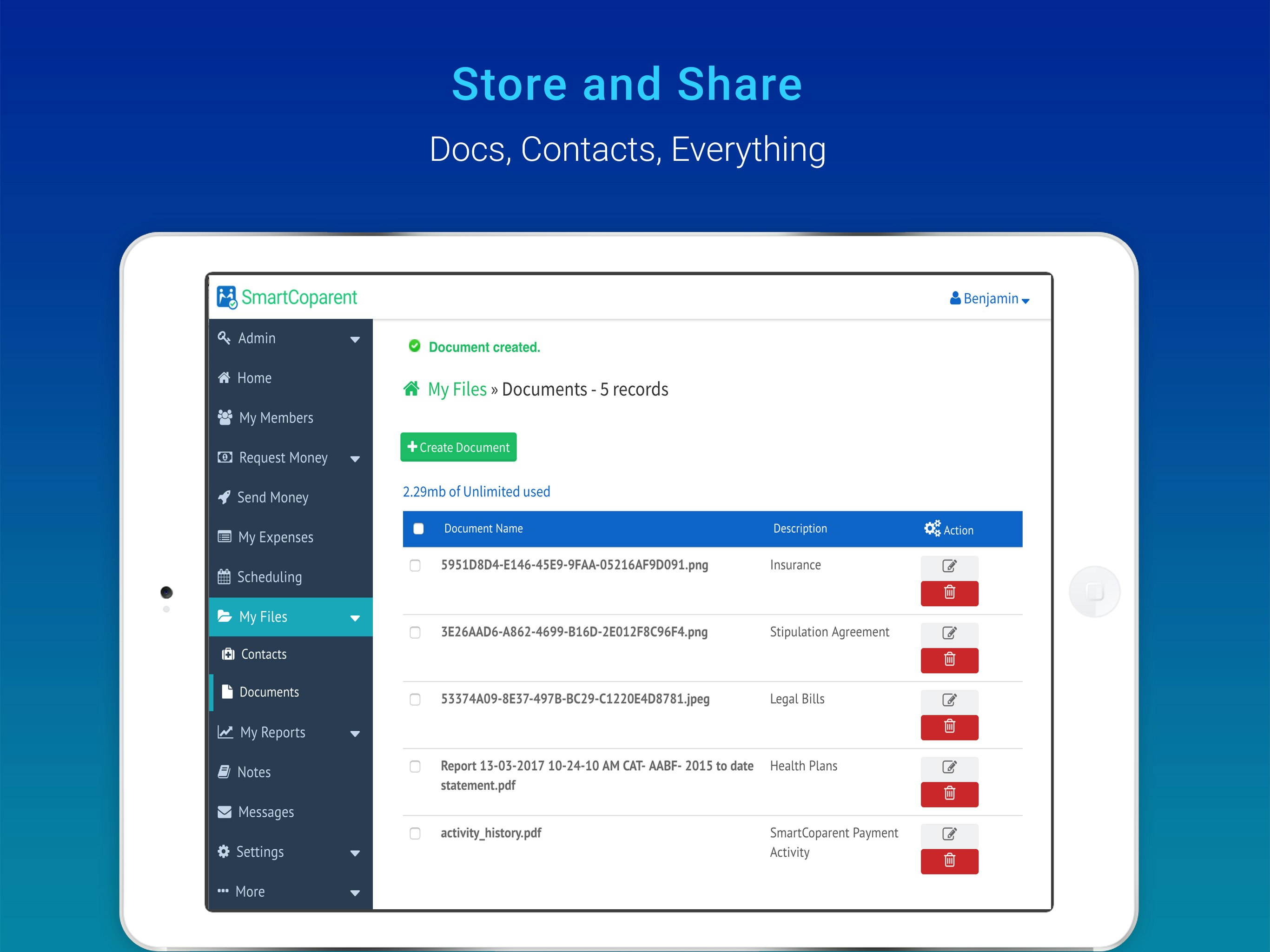Select the Stipulation Agreement document checkbox

pyautogui.click(x=415, y=632)
